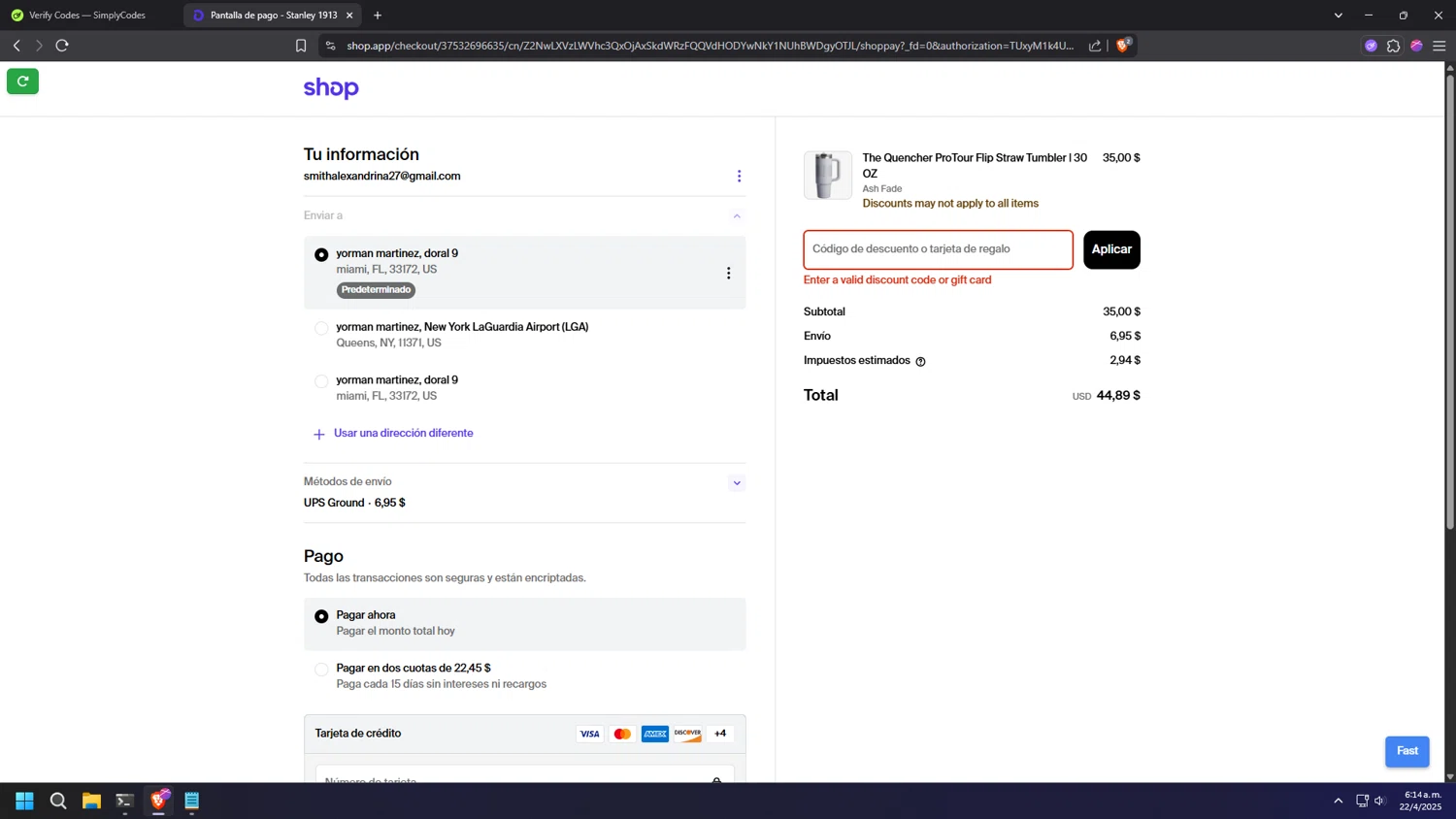The image size is (1456, 819).
Task: Click the Total 44,89 $ amount
Action: coord(1118,396)
